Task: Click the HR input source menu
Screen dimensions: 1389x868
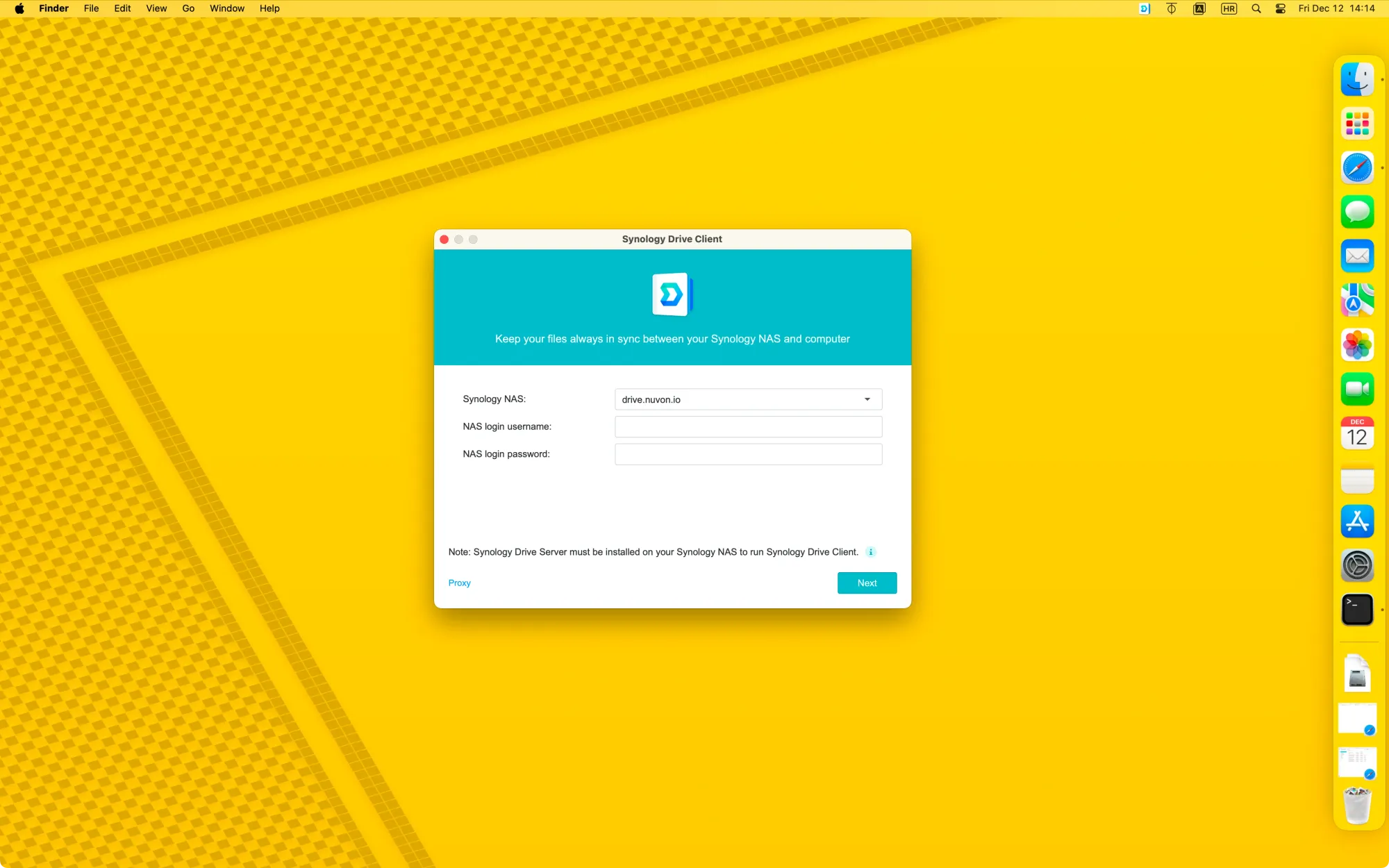Action: pos(1229,9)
